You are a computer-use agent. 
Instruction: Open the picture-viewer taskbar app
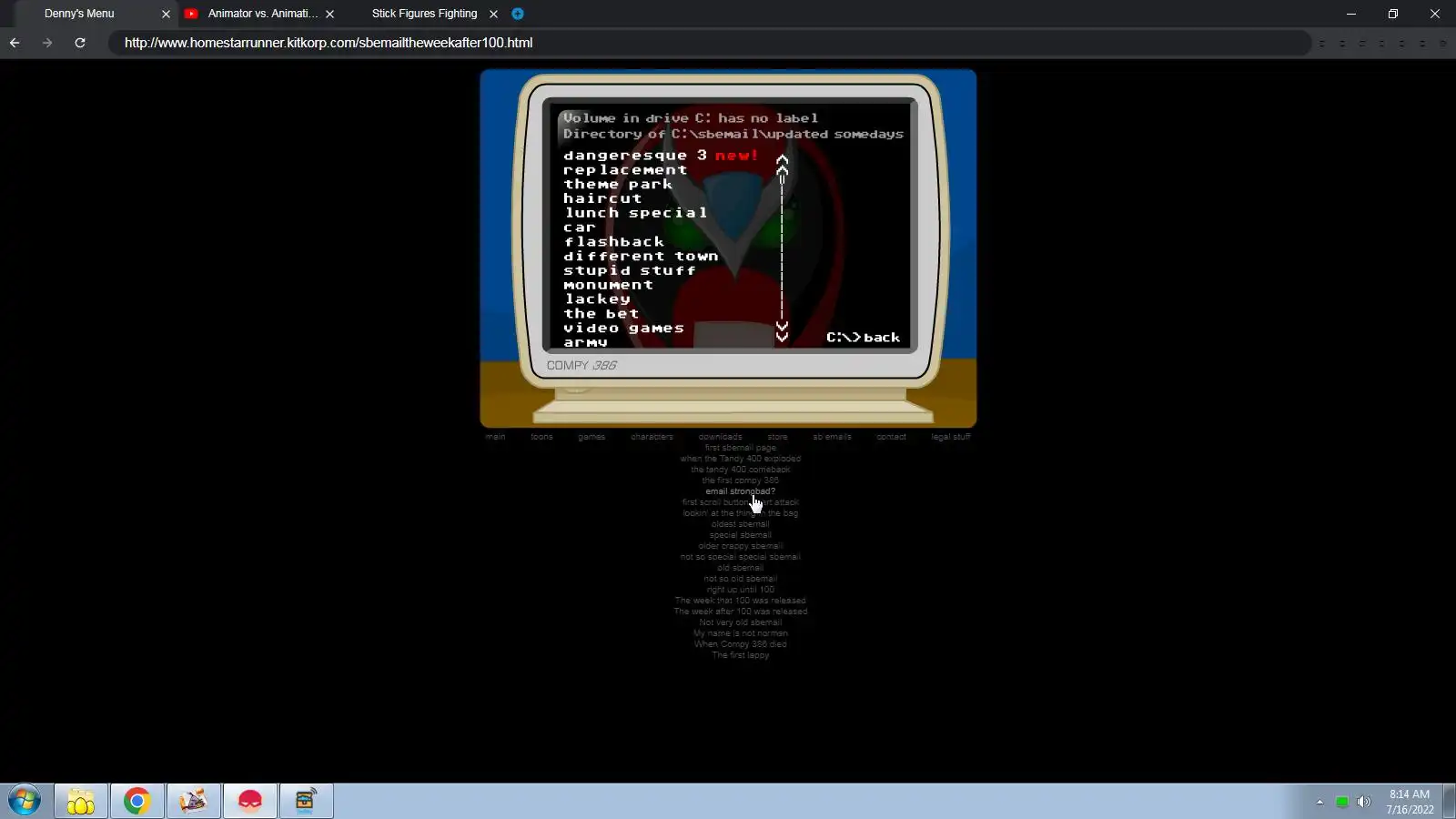tap(194, 801)
